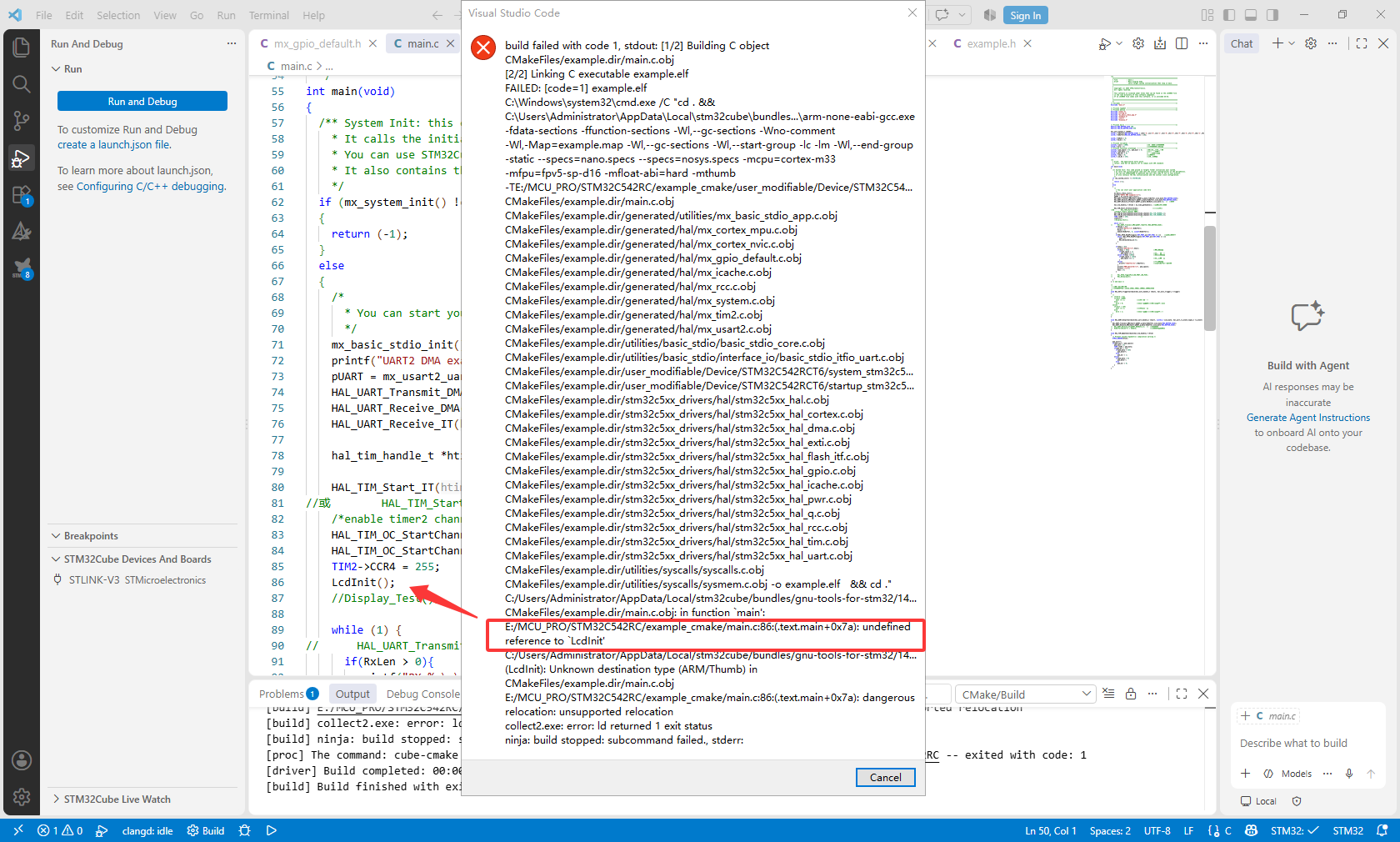Collapse STM32Cube Devices And Boards section
The width and height of the screenshot is (1400, 842).
coord(131,559)
